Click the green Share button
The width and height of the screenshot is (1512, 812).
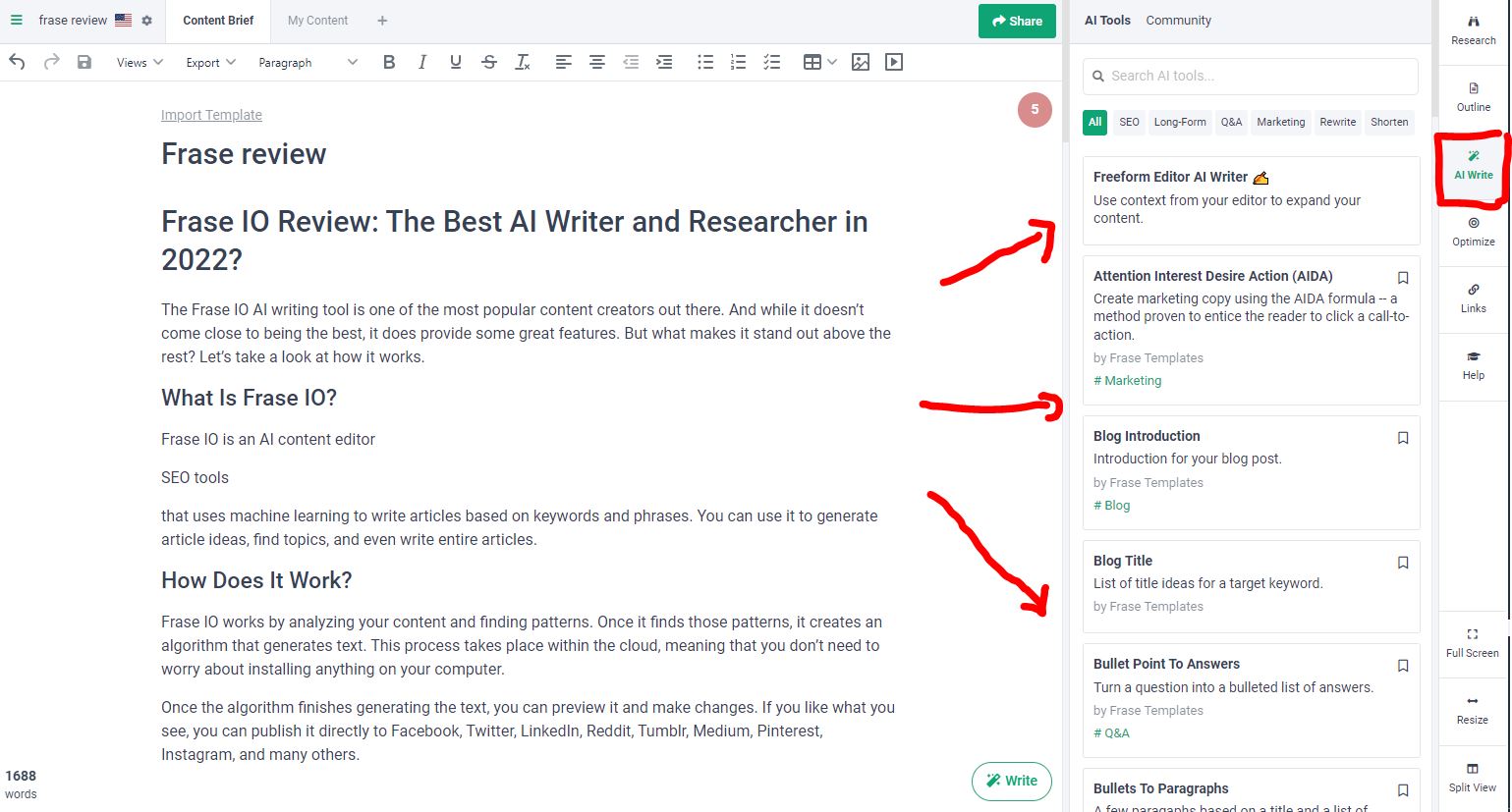tap(1017, 21)
